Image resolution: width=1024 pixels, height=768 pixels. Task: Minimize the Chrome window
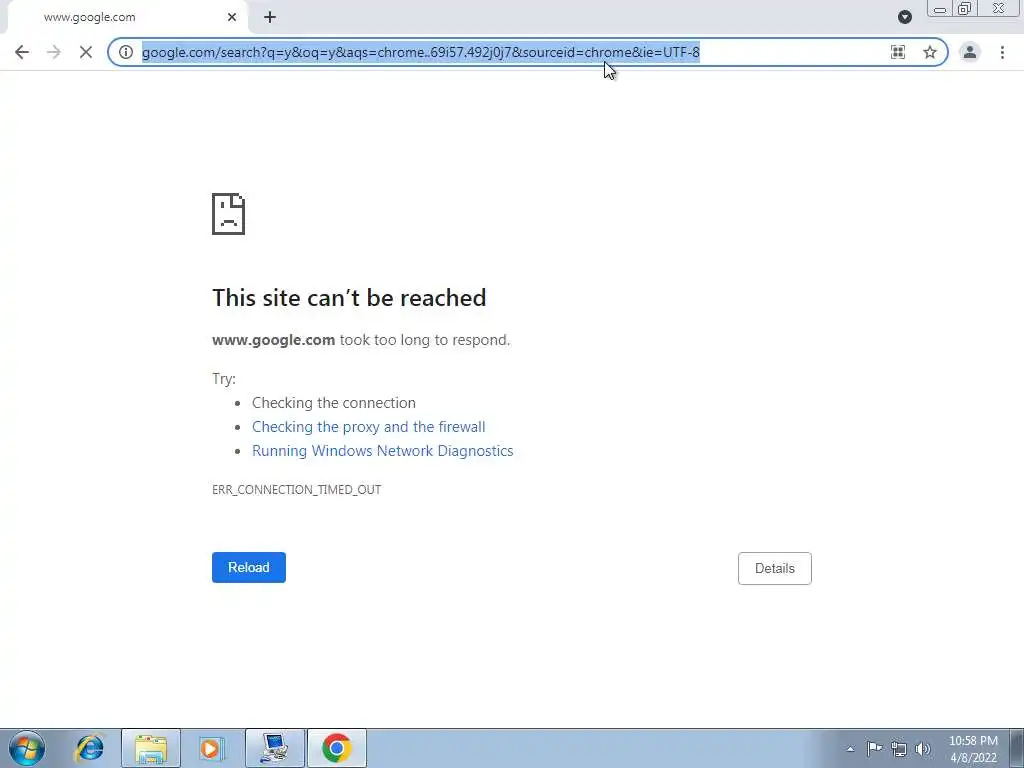940,9
